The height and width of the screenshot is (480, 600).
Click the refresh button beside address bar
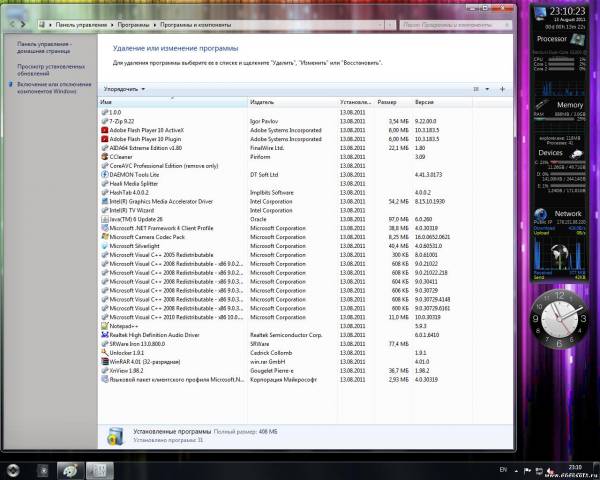click(x=390, y=25)
